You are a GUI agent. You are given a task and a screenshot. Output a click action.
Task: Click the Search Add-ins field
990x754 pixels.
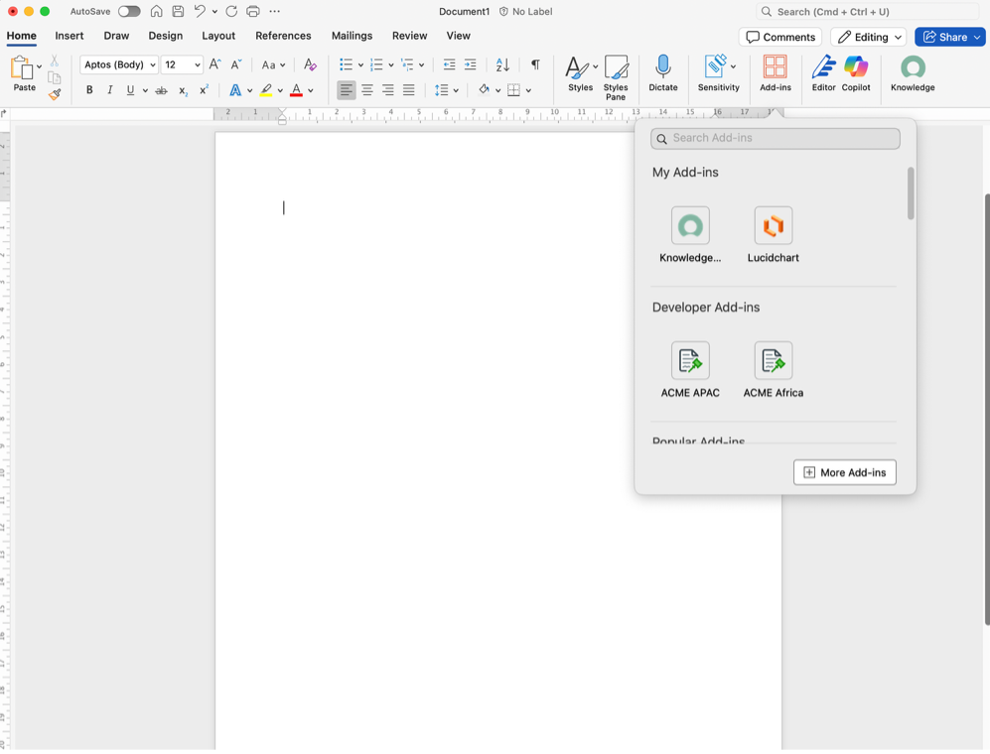[775, 138]
